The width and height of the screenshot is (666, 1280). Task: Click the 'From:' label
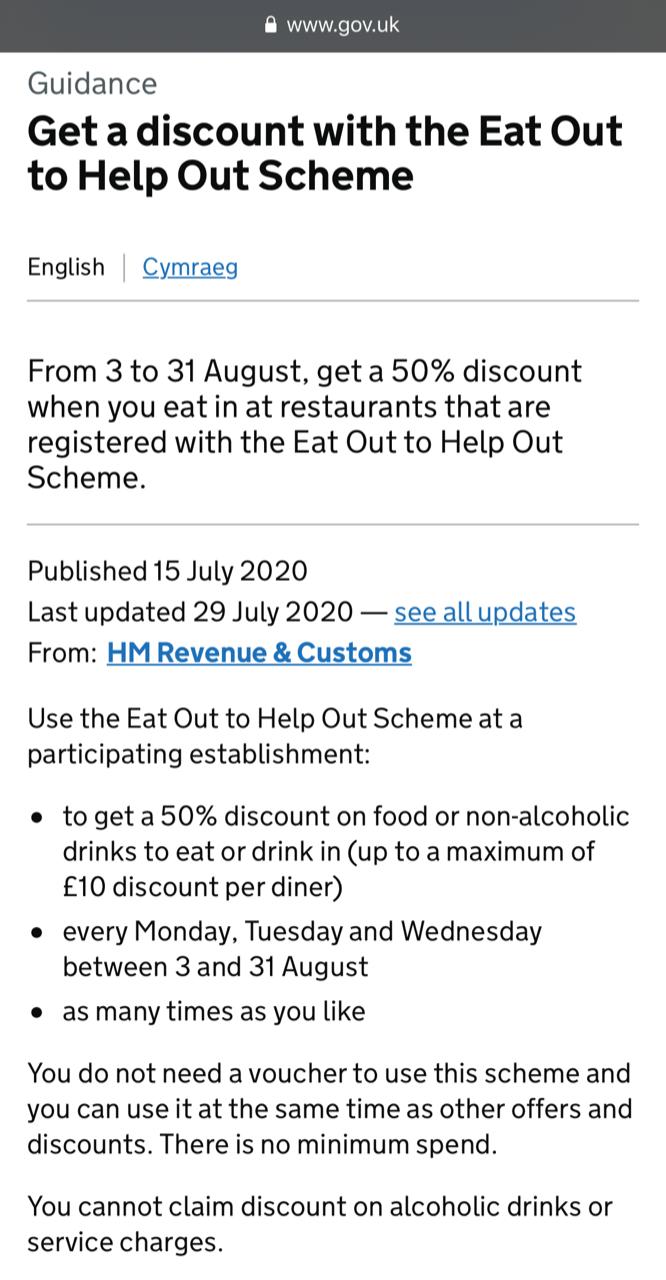tap(62, 653)
